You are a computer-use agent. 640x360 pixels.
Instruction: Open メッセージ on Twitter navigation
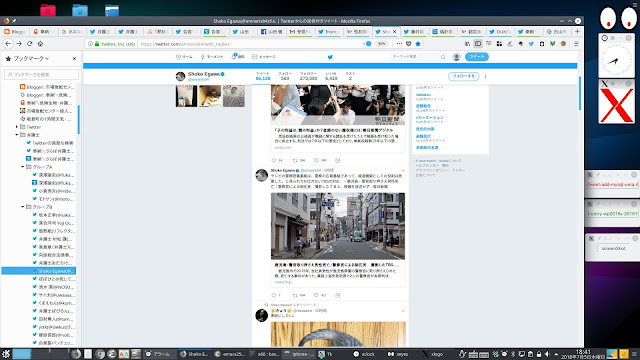pos(264,57)
